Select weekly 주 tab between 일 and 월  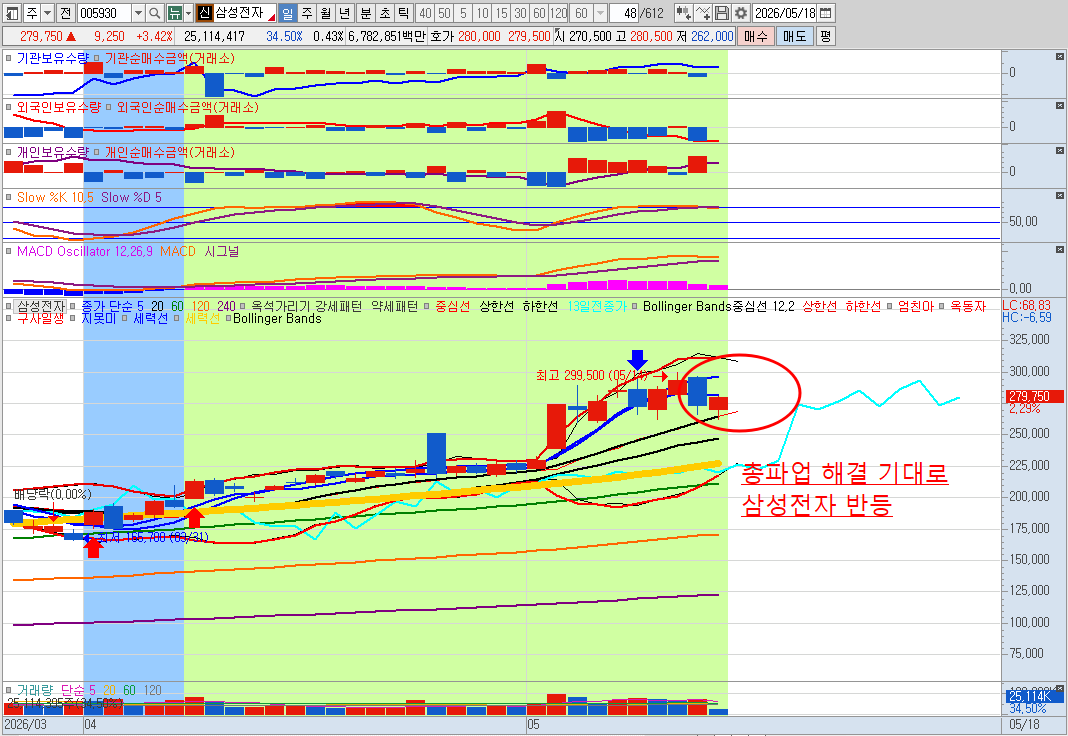307,13
